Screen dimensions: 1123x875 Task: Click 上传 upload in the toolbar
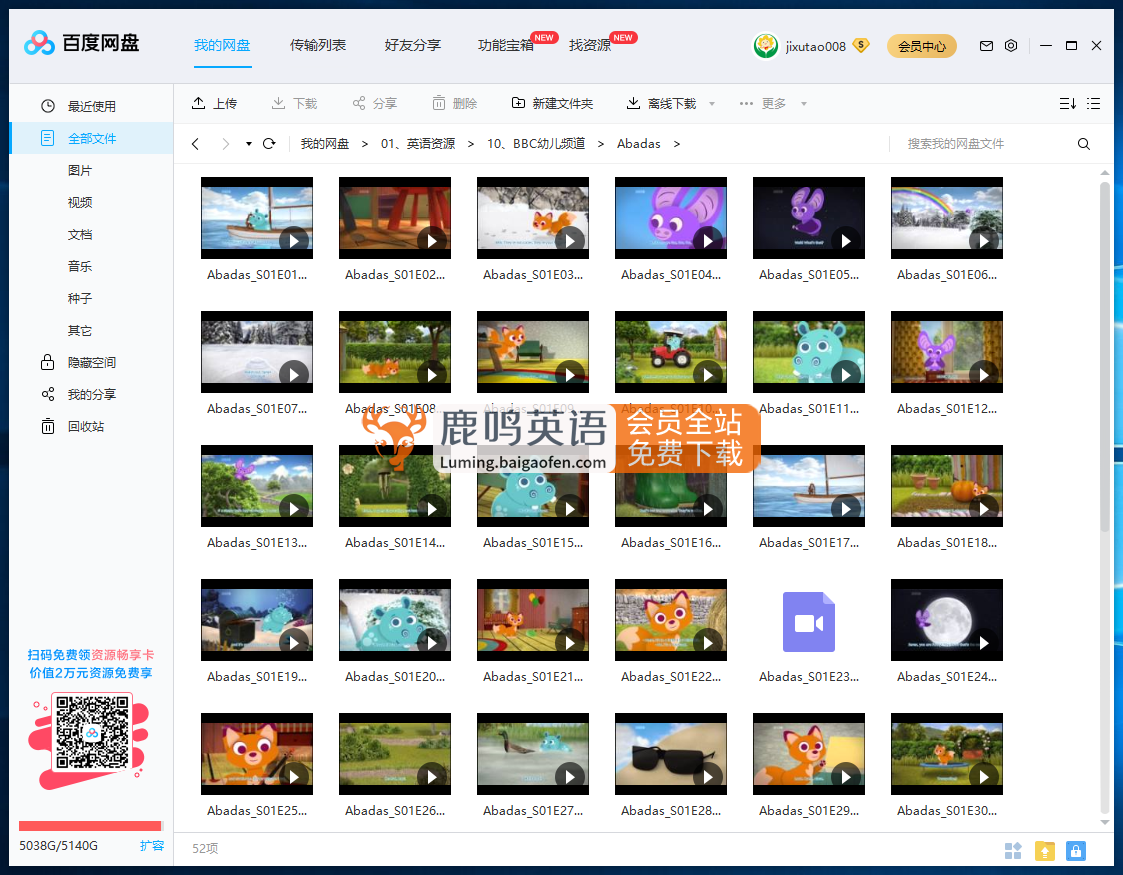[x=214, y=104]
